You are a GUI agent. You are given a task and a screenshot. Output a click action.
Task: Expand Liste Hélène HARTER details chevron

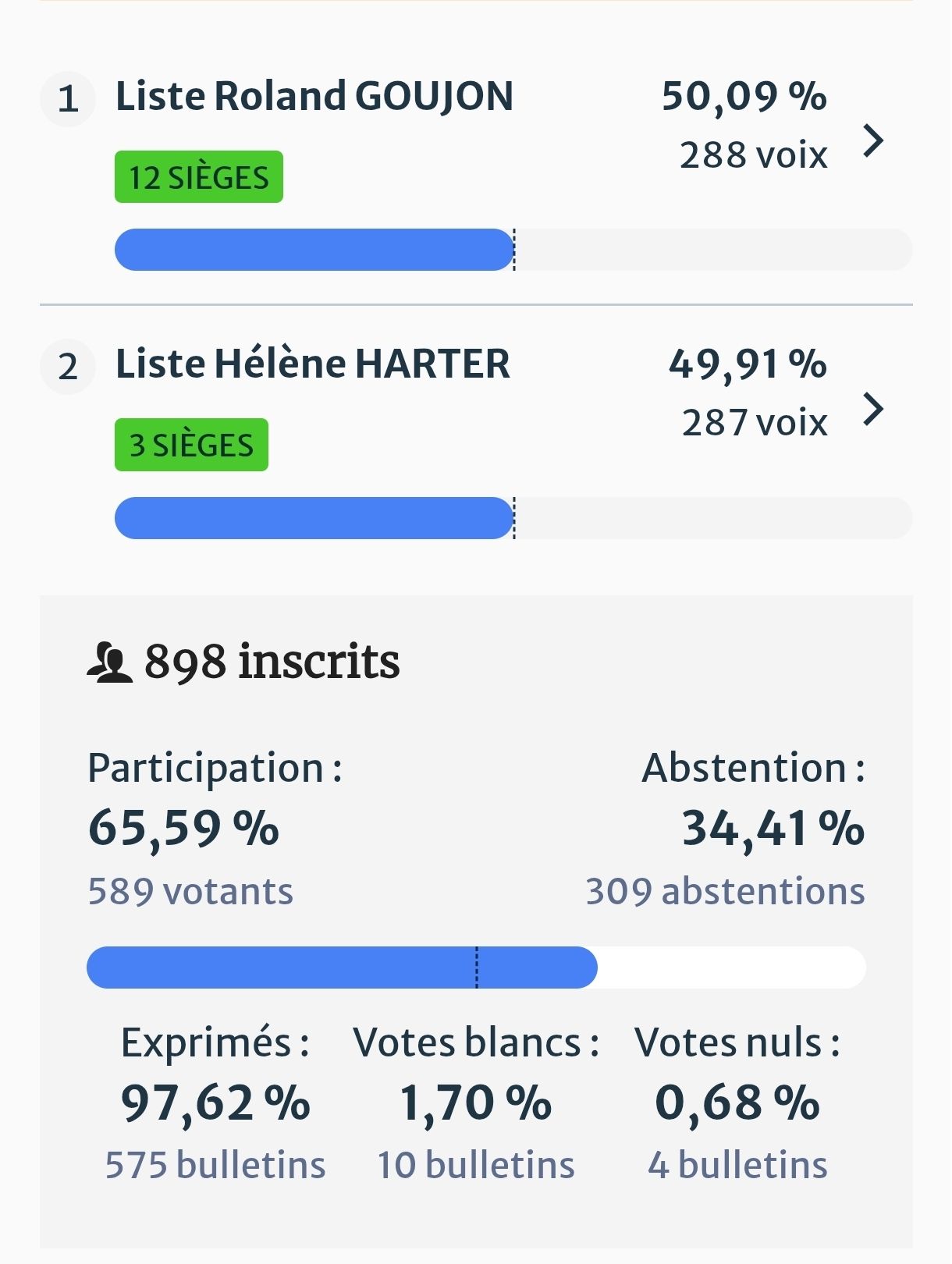(873, 409)
